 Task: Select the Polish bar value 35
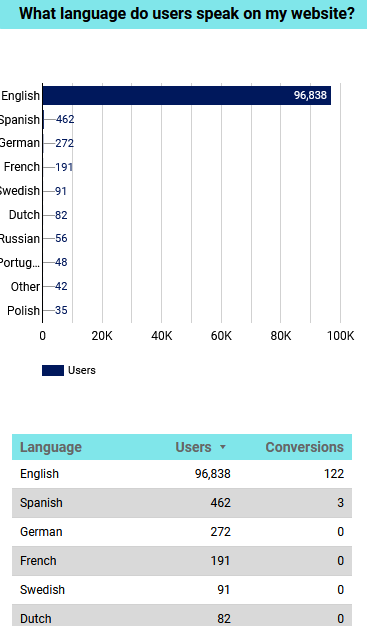pyautogui.click(x=61, y=310)
